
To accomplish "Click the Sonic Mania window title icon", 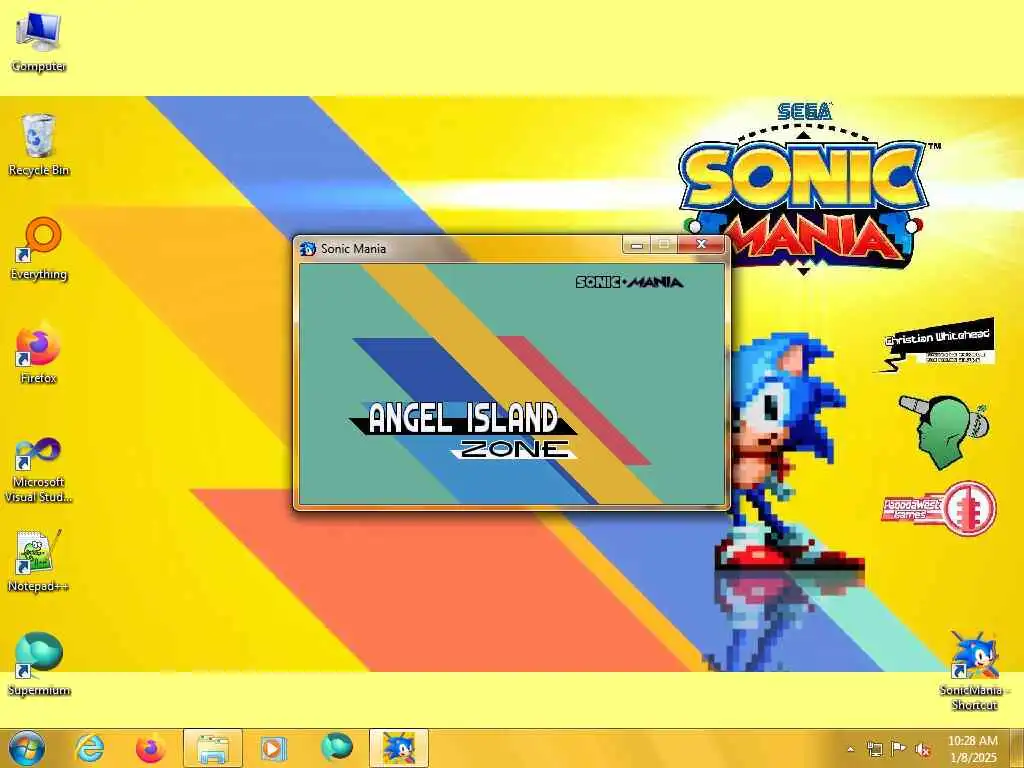I will click(308, 248).
